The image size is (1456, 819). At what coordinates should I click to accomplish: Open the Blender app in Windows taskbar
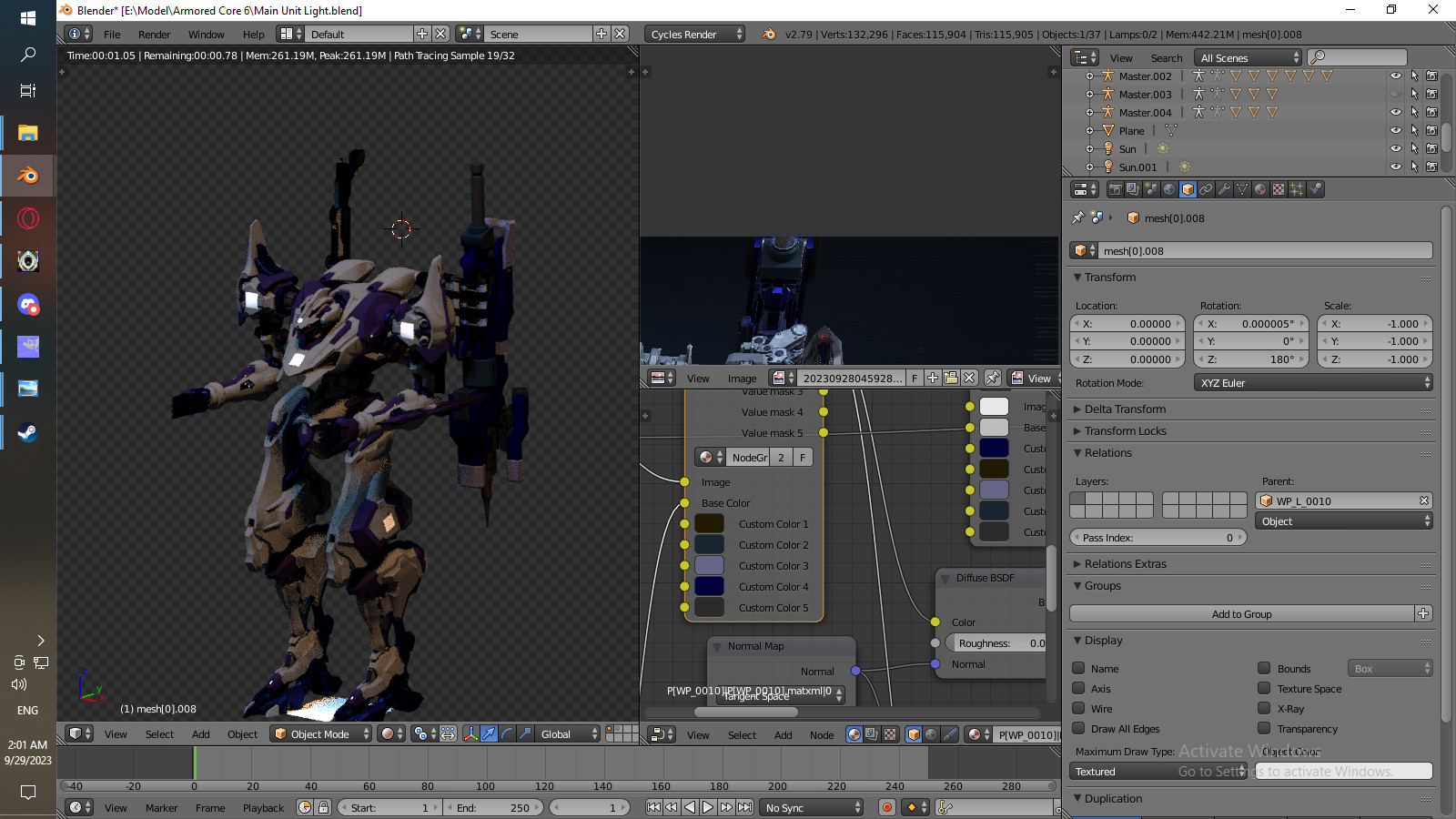28,176
